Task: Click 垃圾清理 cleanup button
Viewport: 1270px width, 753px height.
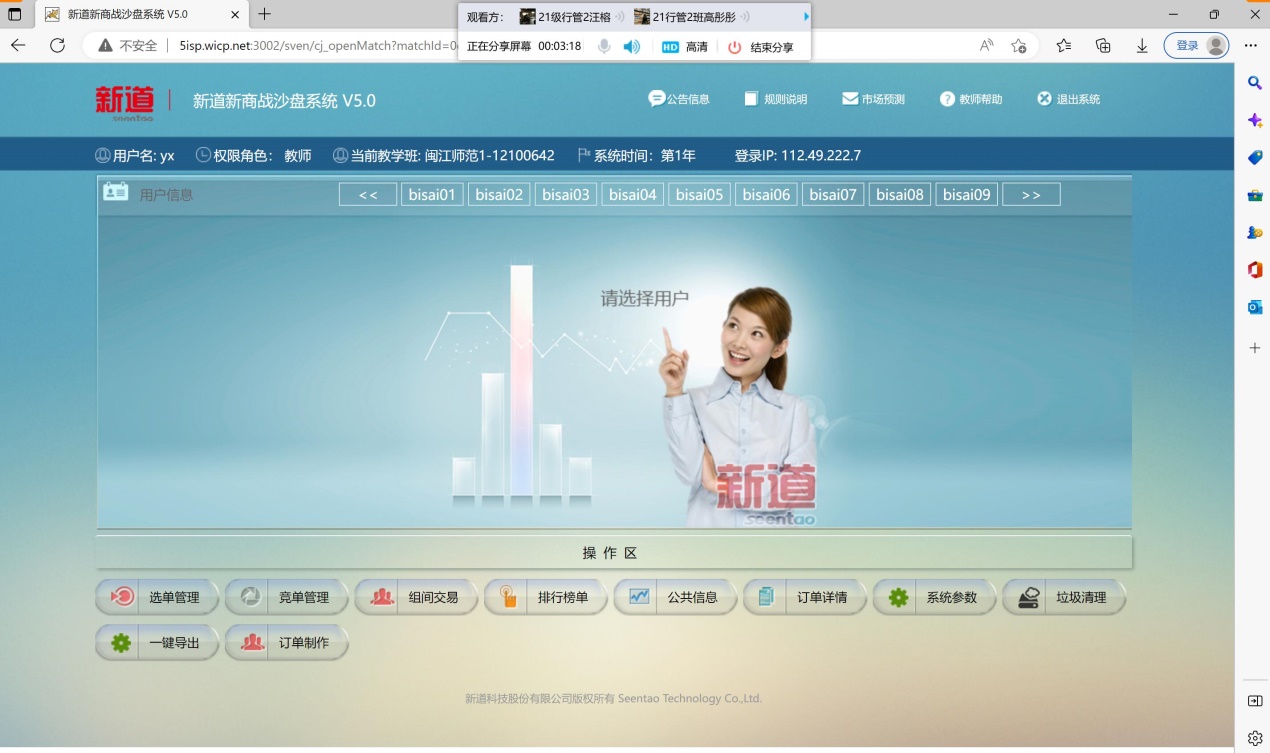Action: [x=1064, y=597]
